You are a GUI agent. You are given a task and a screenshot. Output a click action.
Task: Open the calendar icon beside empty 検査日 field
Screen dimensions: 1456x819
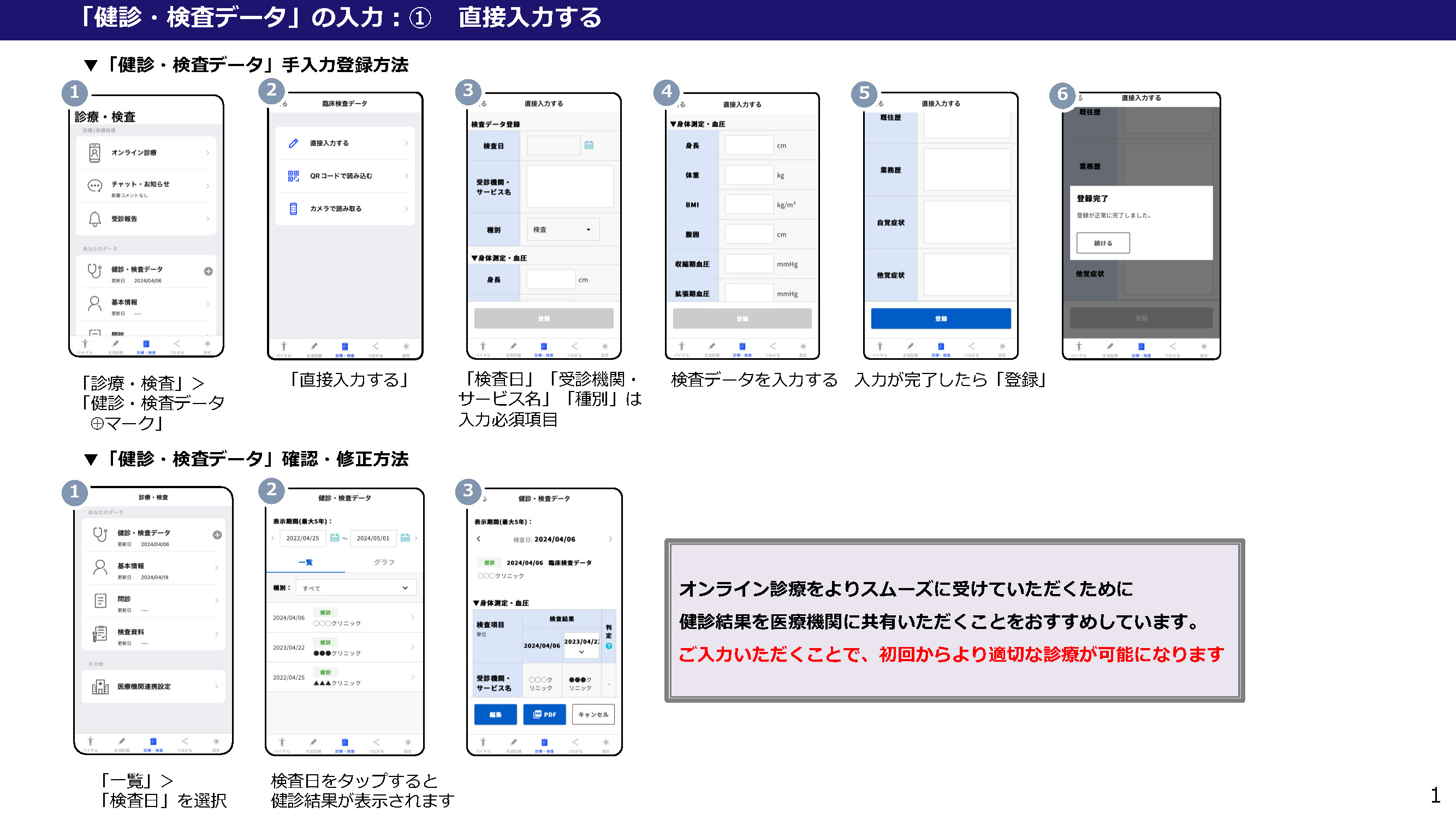[x=589, y=145]
